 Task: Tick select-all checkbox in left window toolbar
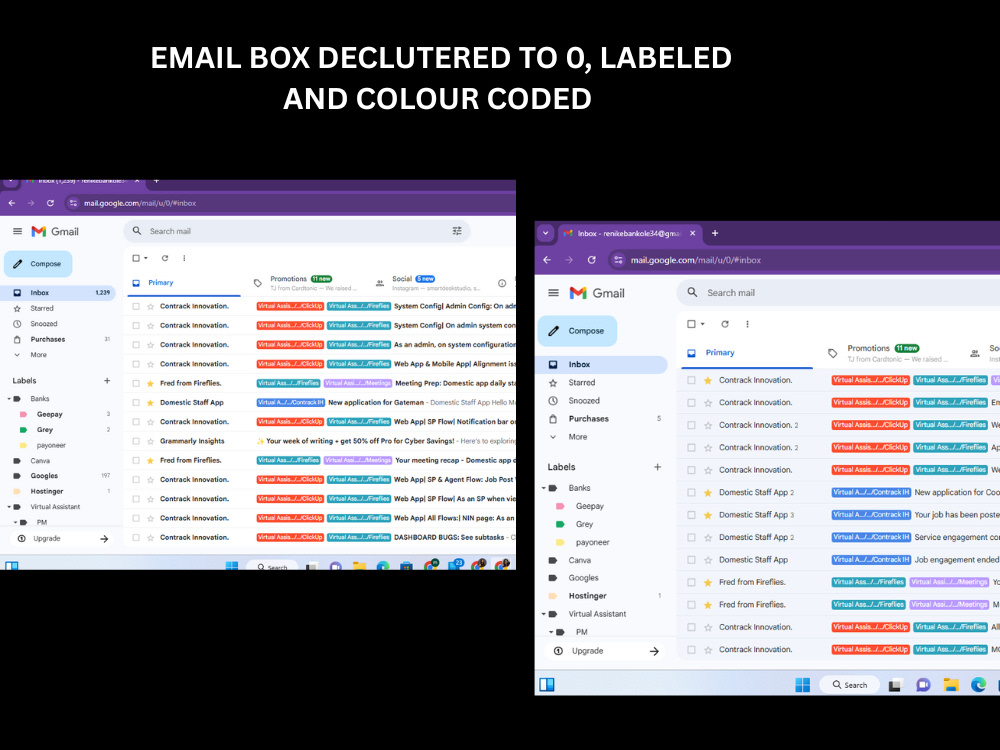[x=136, y=258]
